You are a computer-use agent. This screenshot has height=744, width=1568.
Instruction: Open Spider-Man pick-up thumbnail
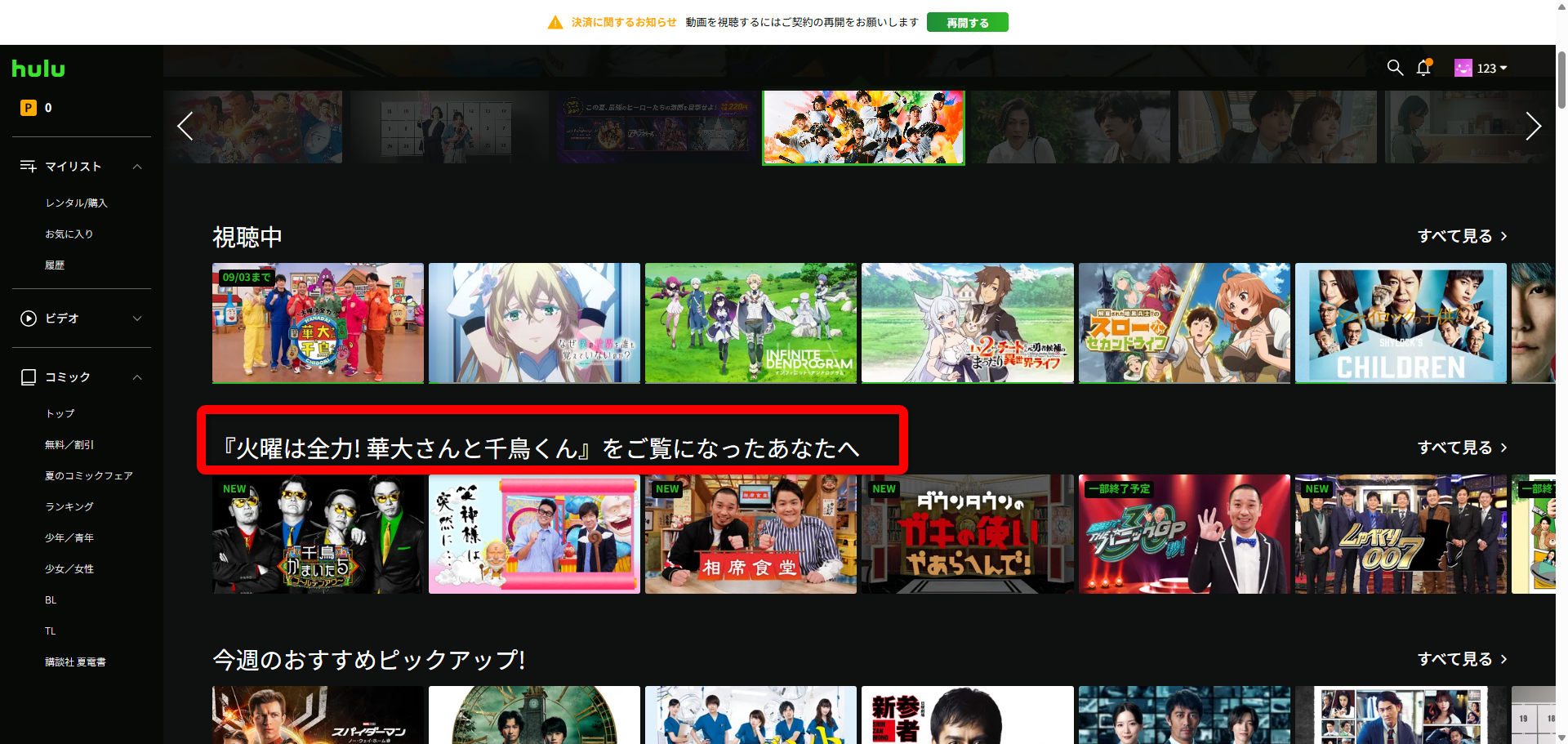coord(318,715)
